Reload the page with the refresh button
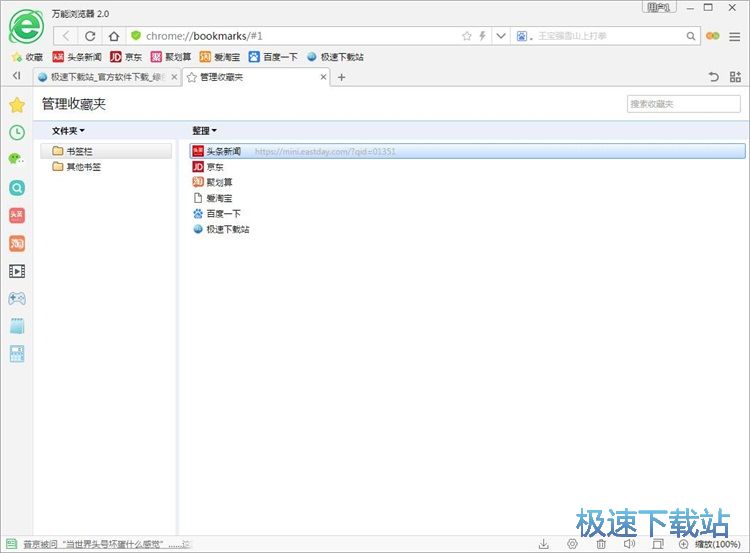 90,36
